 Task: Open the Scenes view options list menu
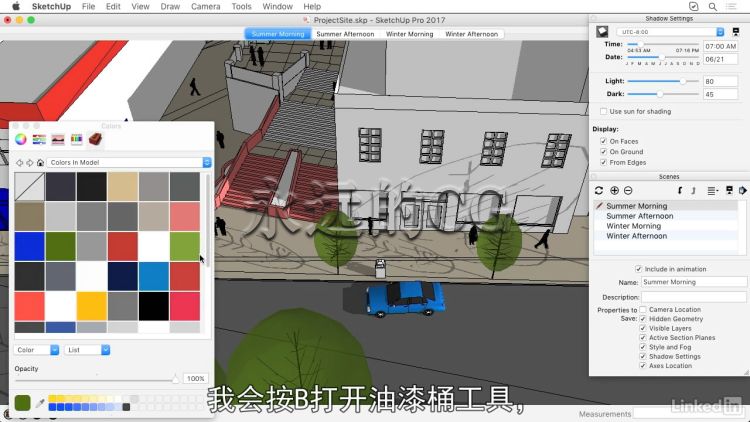[x=713, y=191]
